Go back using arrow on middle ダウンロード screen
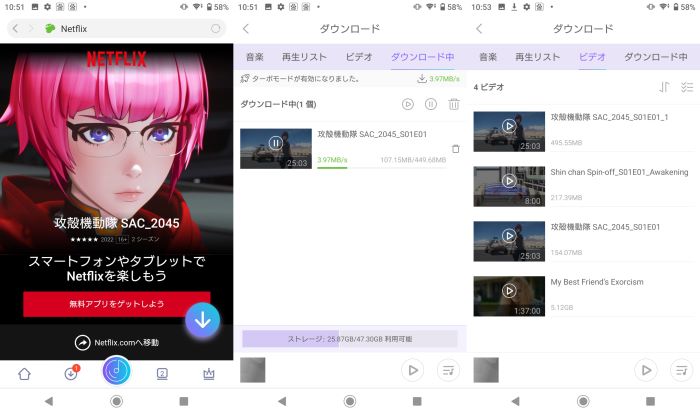 tap(246, 29)
